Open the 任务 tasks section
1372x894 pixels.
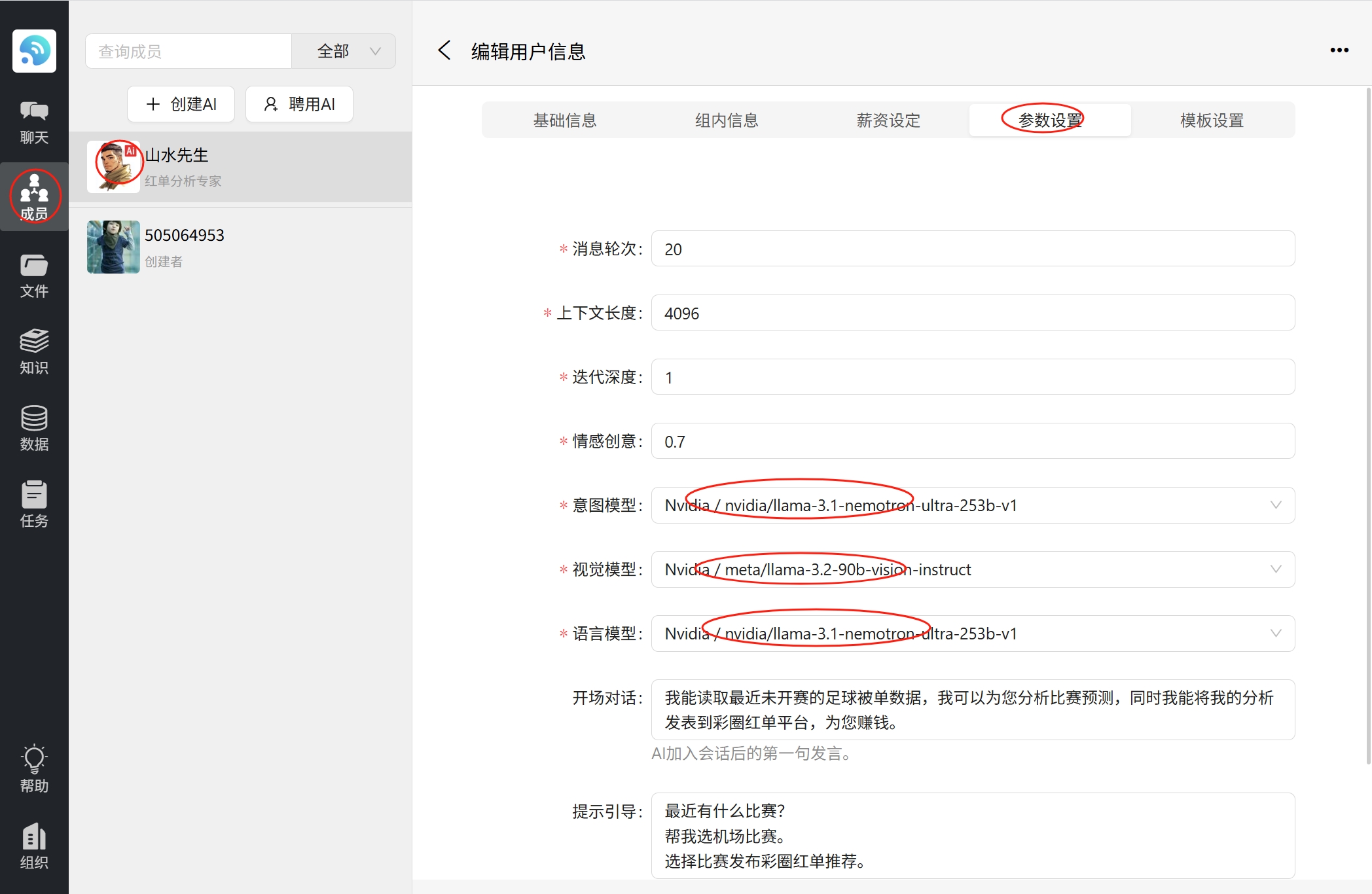tap(34, 505)
